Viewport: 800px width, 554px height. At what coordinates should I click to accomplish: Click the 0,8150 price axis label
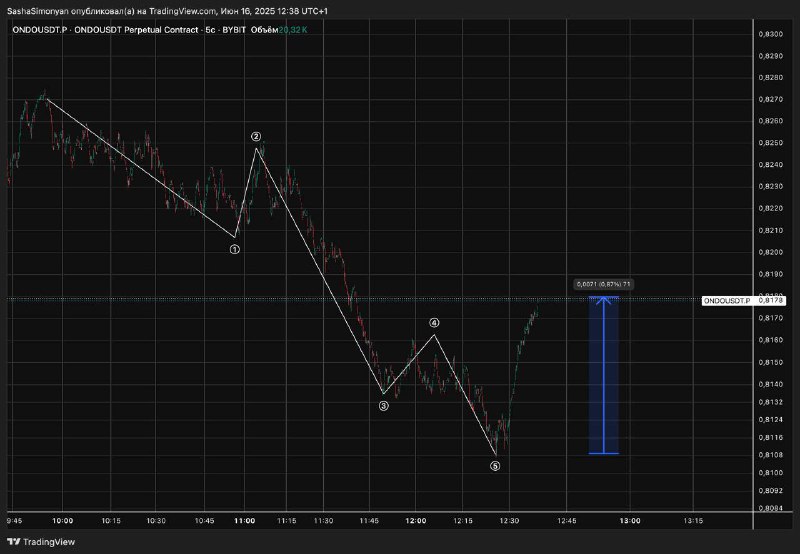770,362
